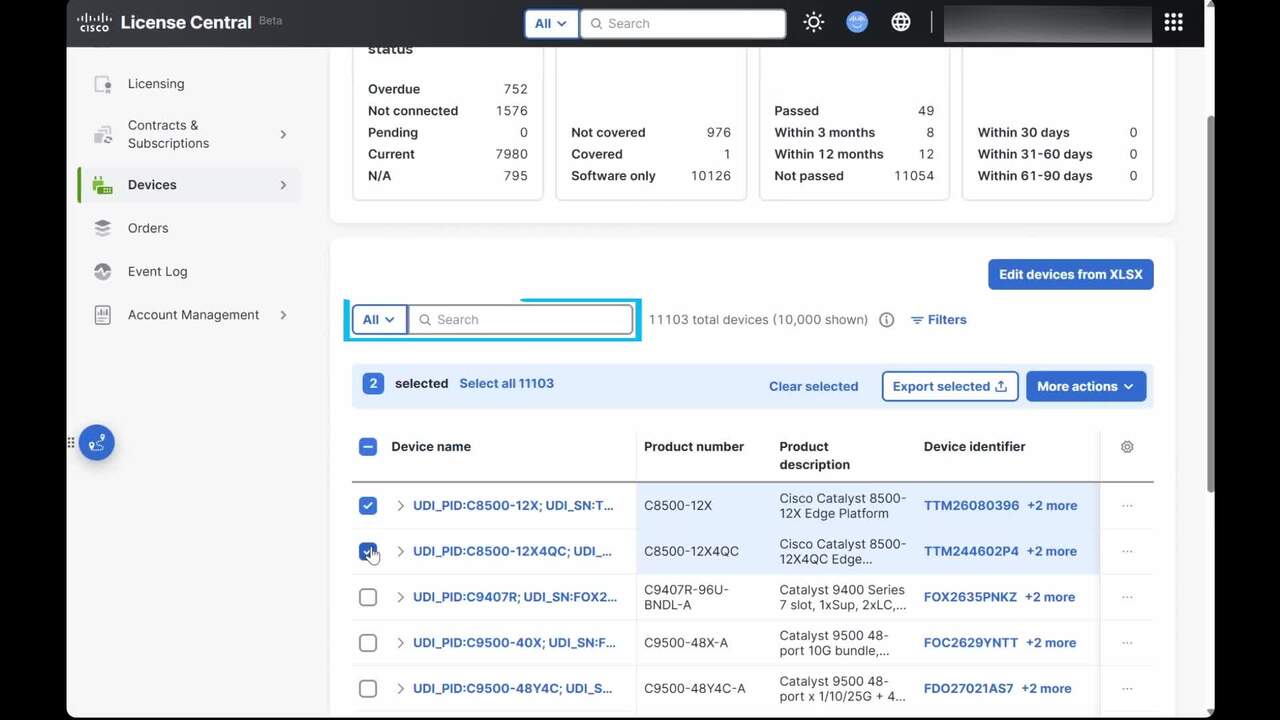Click Export selected button
Screen dimensions: 1280x720
pyautogui.click(x=950, y=386)
